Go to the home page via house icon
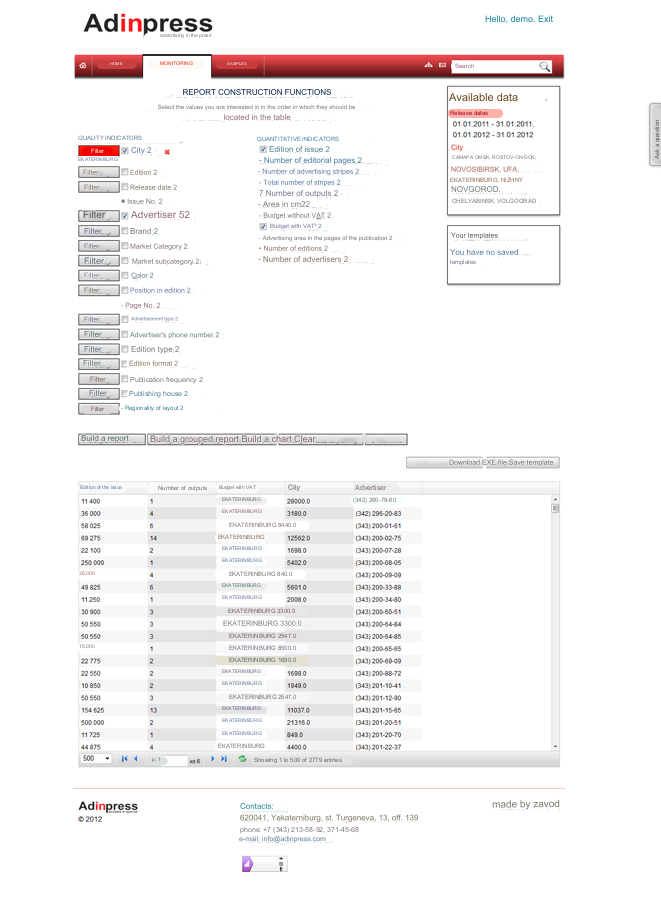This screenshot has width=661, height=916. 83,65
